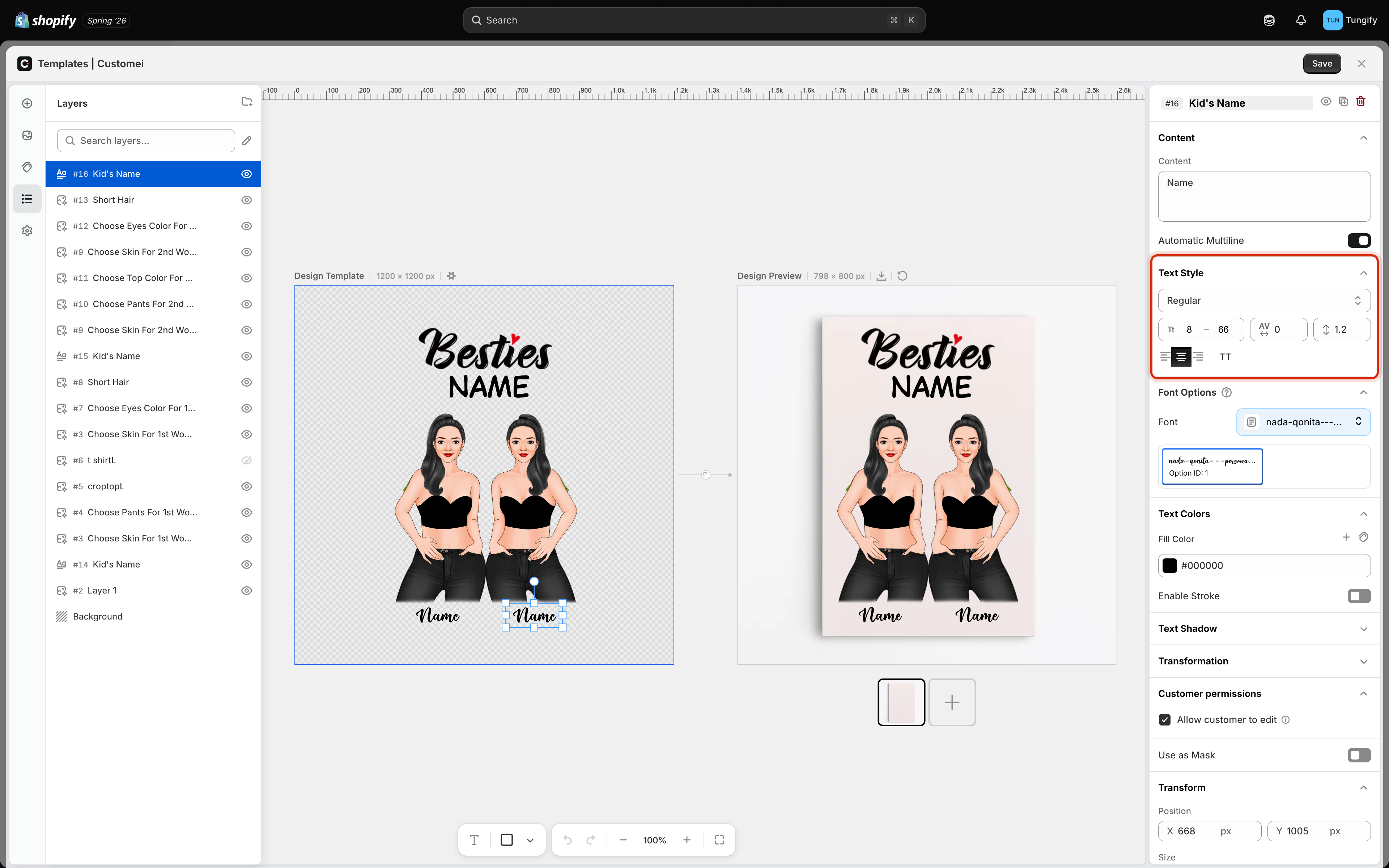
Task: Uncheck Allow customer to edit
Action: [1165, 720]
